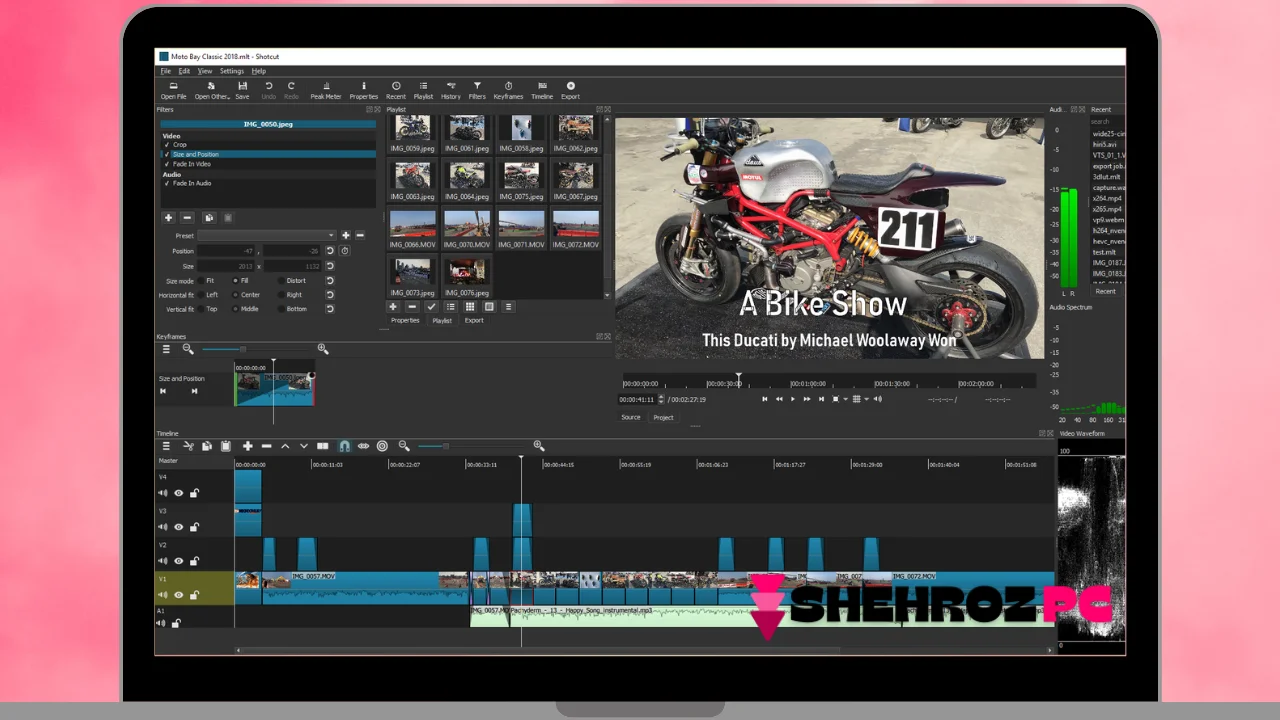Open the Edit menu
Image resolution: width=1280 pixels, height=720 pixels.
pos(184,71)
